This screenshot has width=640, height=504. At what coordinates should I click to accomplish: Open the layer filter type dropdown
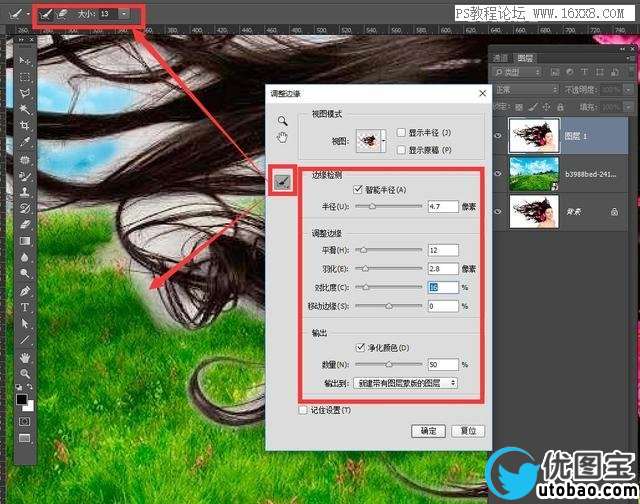[517, 72]
